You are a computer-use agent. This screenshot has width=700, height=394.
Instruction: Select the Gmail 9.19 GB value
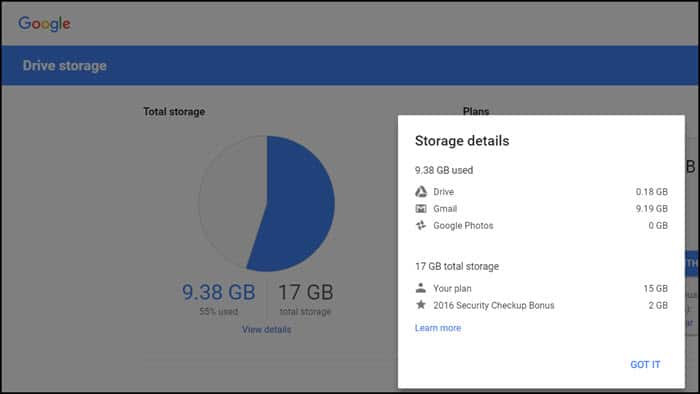point(652,208)
